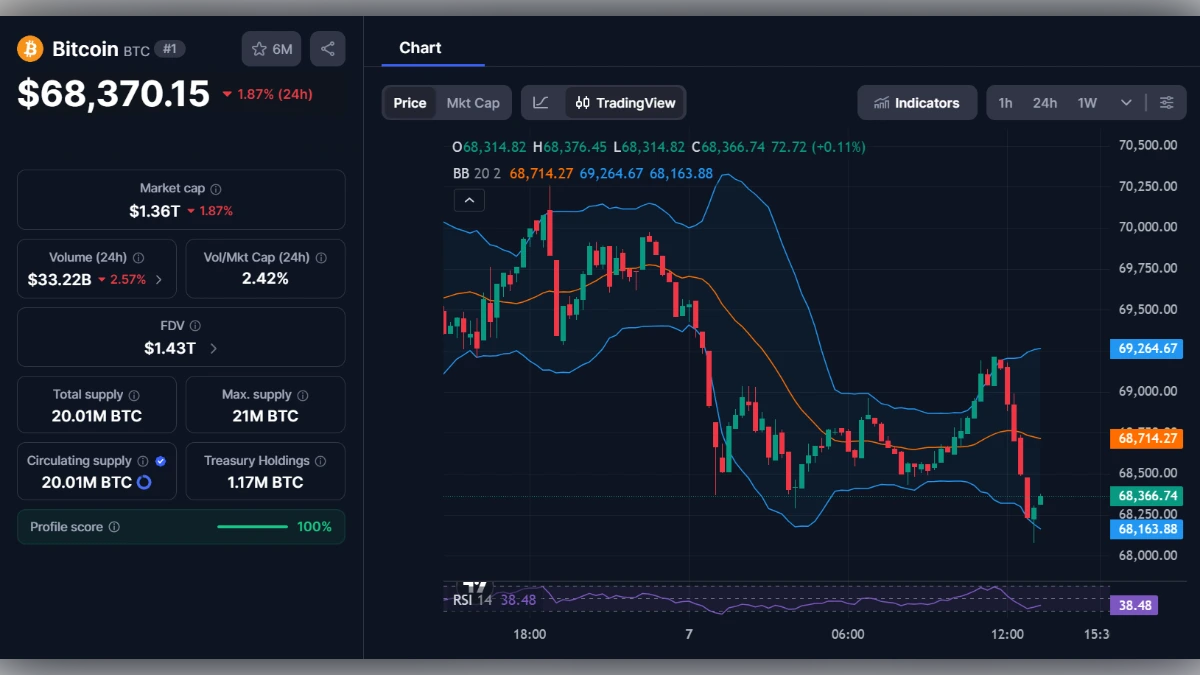Screen dimensions: 1200x675
Task: Collapse the chart scale expander arrow
Action: click(469, 200)
